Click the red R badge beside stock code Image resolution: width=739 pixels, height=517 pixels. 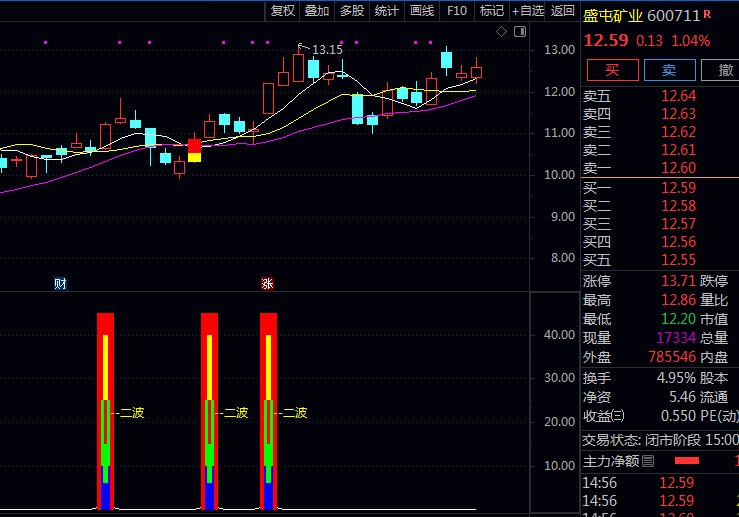tap(707, 14)
